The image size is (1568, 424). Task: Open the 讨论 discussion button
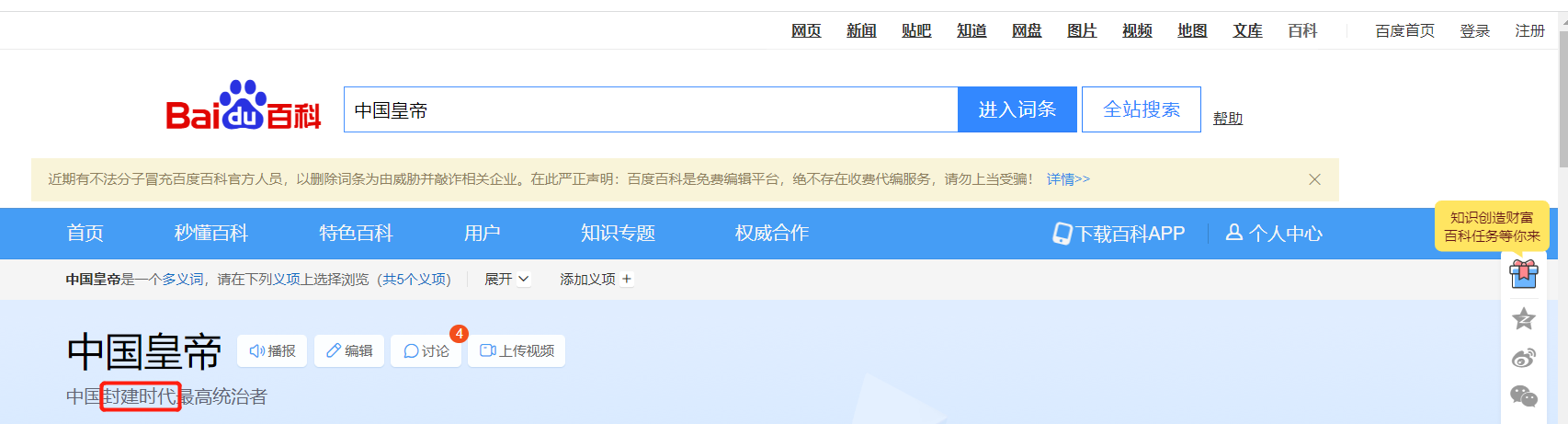coord(426,350)
